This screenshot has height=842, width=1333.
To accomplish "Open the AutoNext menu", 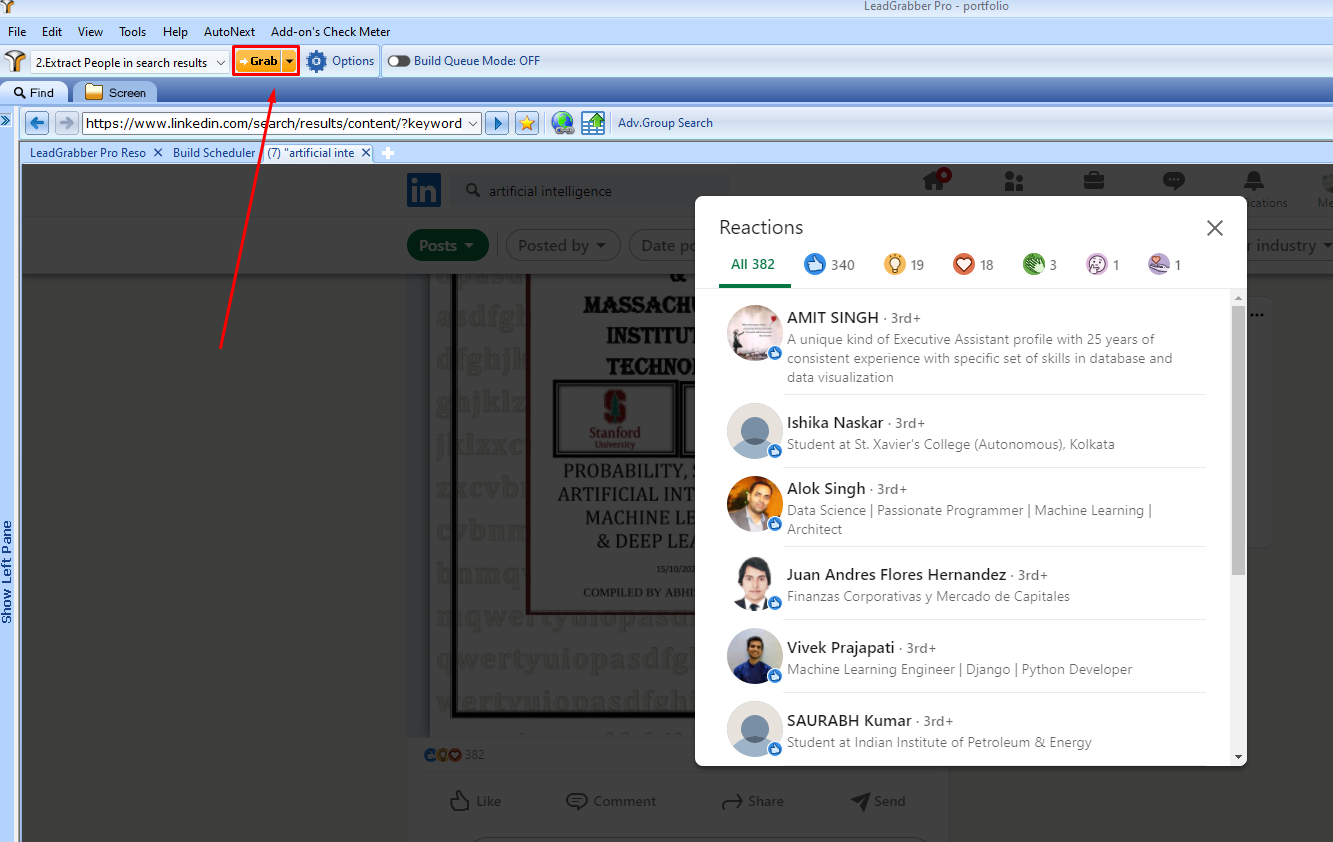I will tap(229, 32).
